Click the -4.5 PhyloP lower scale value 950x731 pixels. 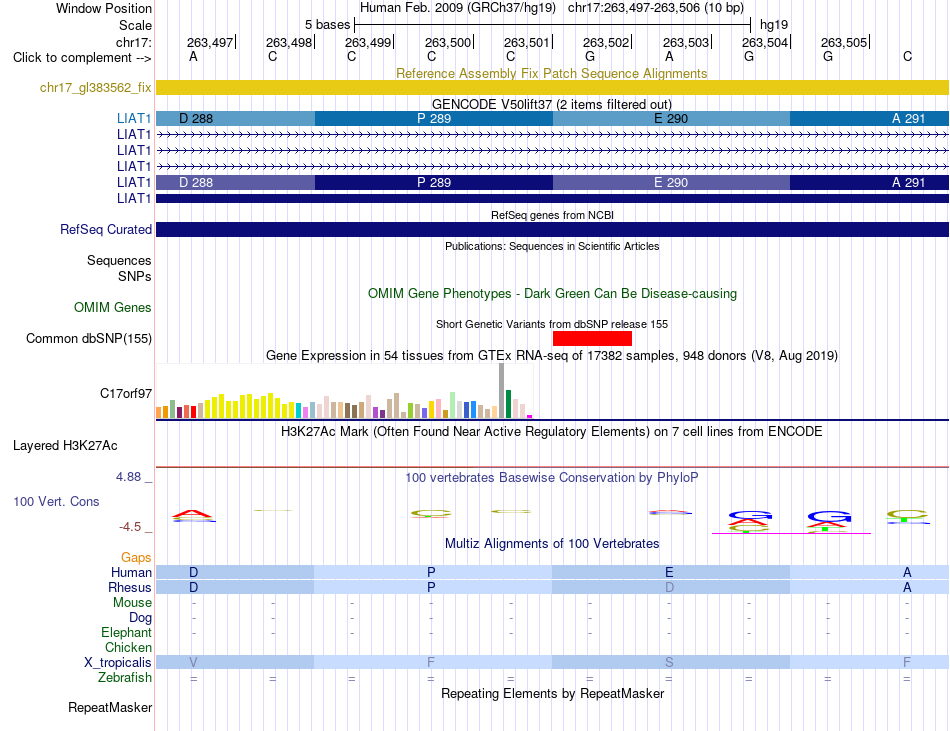tap(130, 527)
